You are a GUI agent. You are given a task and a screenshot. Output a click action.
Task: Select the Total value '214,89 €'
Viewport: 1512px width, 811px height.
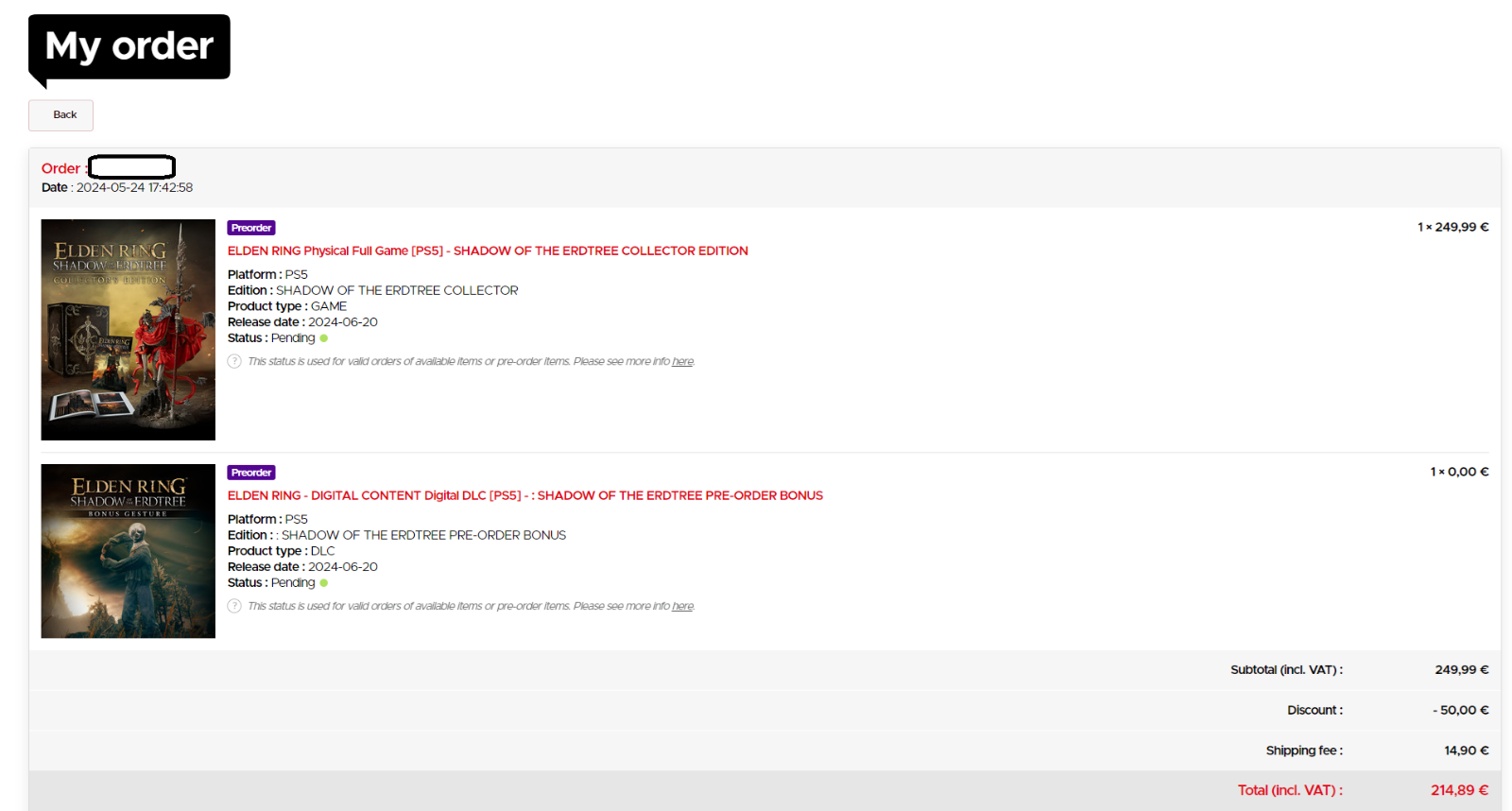point(1459,790)
